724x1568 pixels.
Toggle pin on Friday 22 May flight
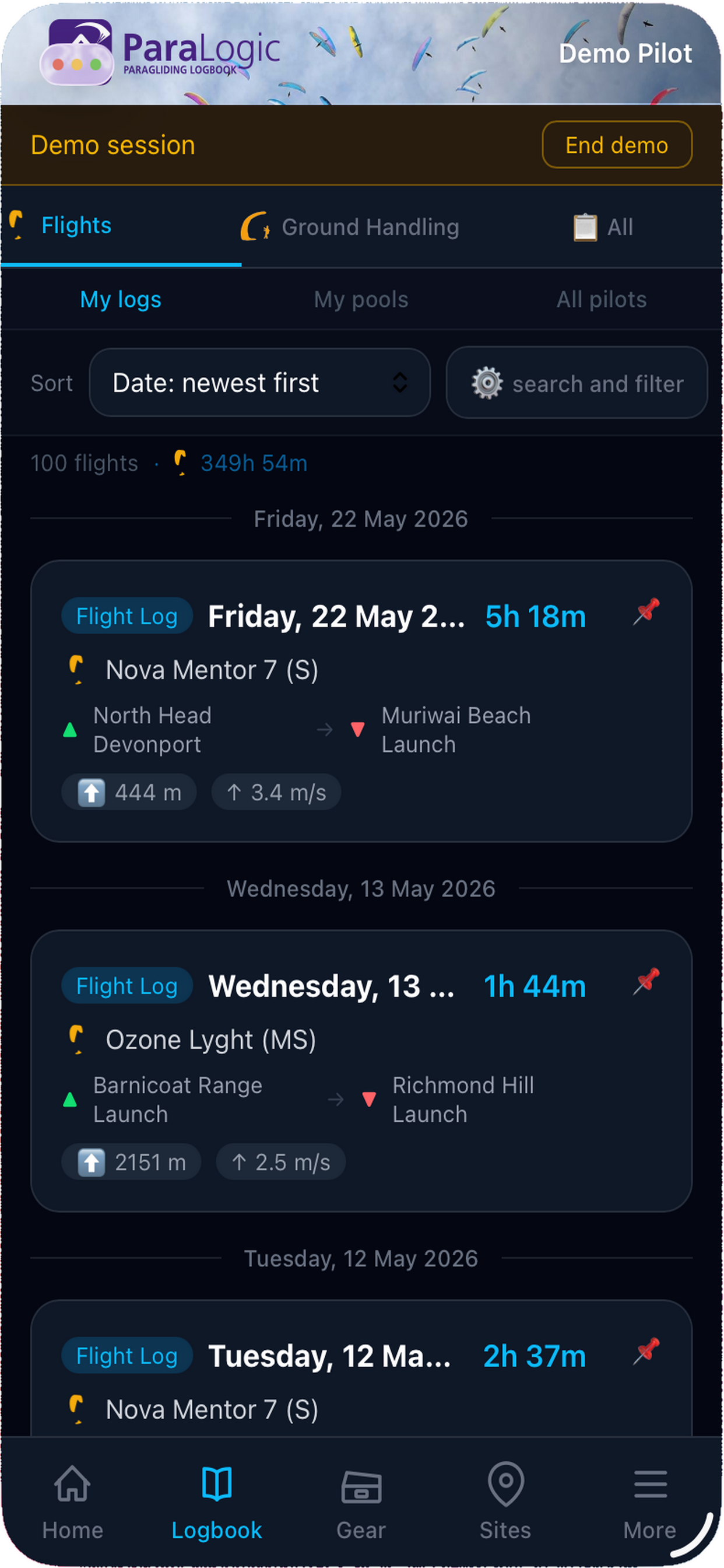coord(646,611)
